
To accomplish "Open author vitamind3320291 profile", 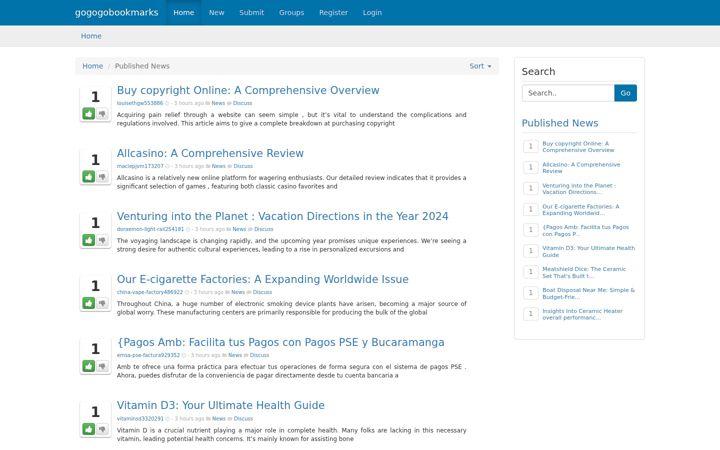I will [x=140, y=419].
